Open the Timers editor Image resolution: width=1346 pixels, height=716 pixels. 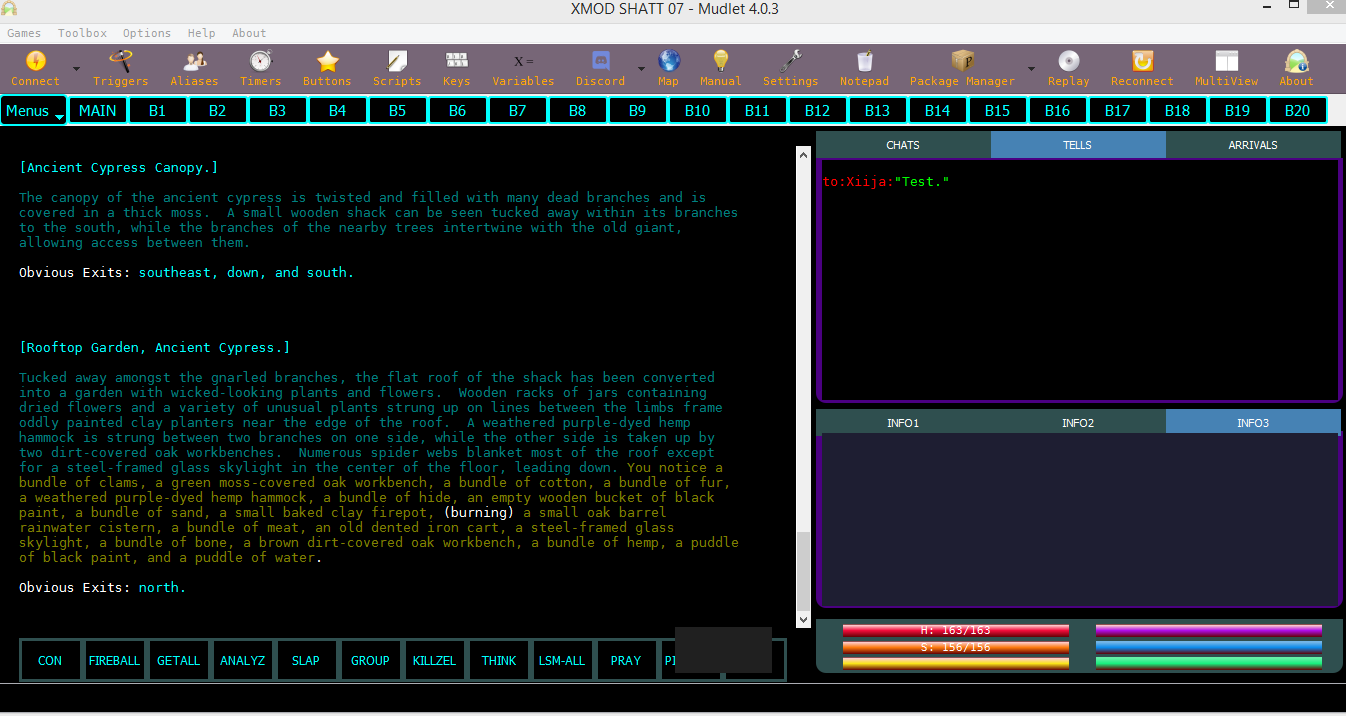pos(260,69)
